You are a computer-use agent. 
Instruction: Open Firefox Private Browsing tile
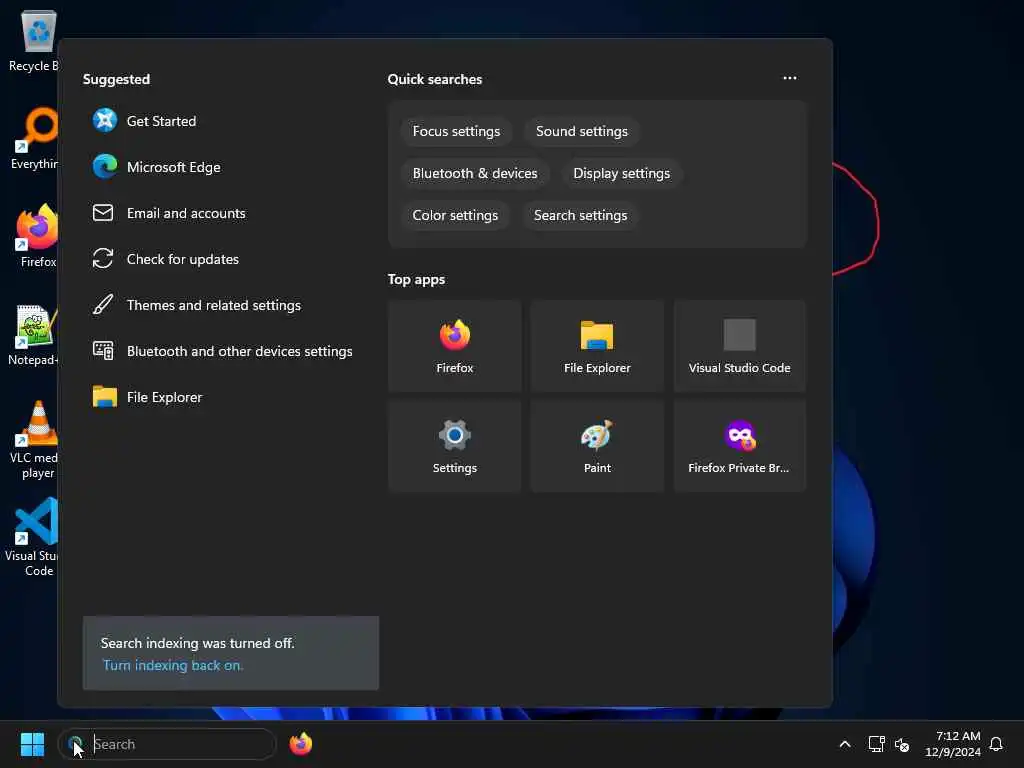click(x=739, y=446)
